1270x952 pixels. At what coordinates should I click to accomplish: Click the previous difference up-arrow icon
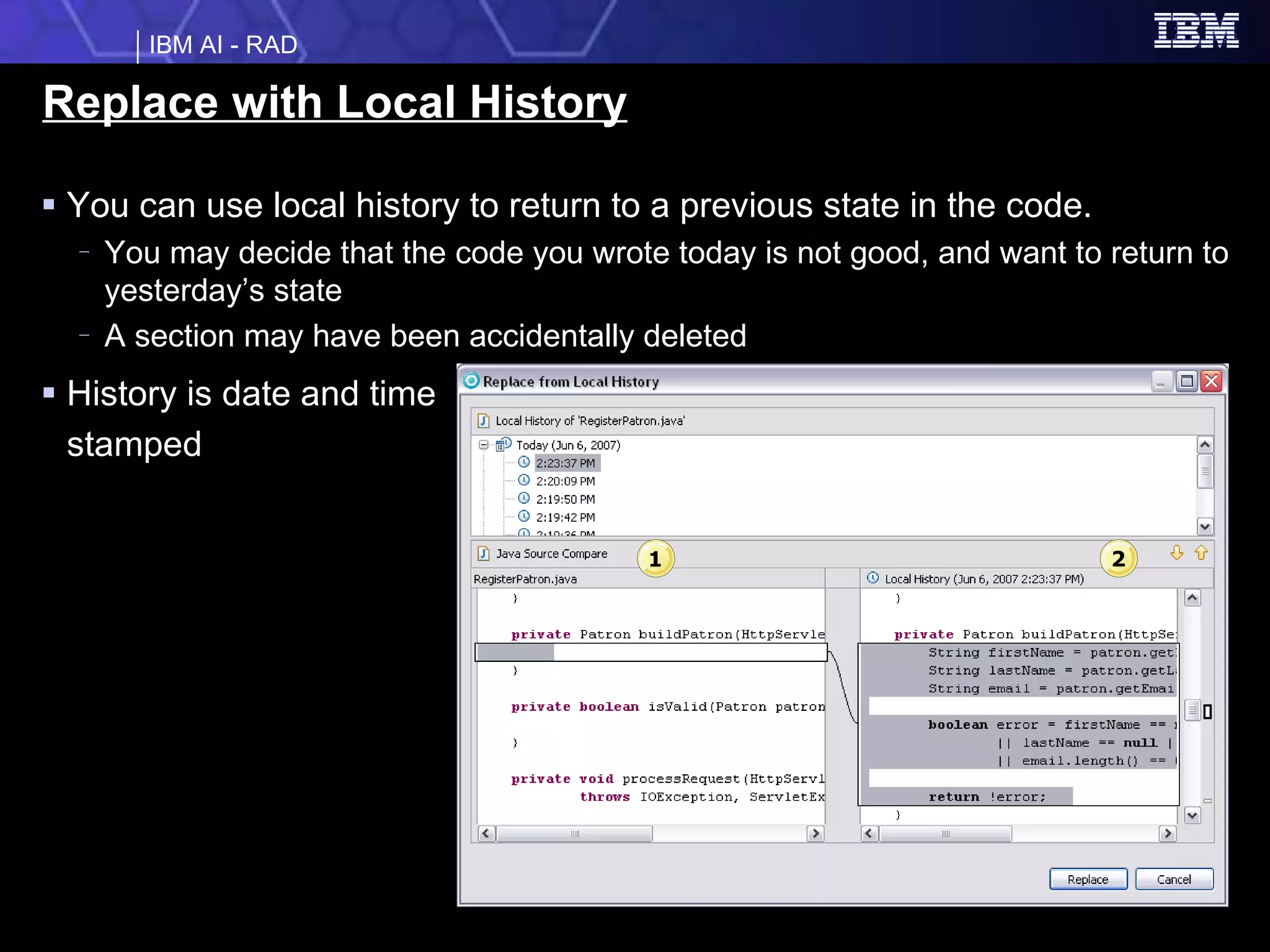point(1201,552)
